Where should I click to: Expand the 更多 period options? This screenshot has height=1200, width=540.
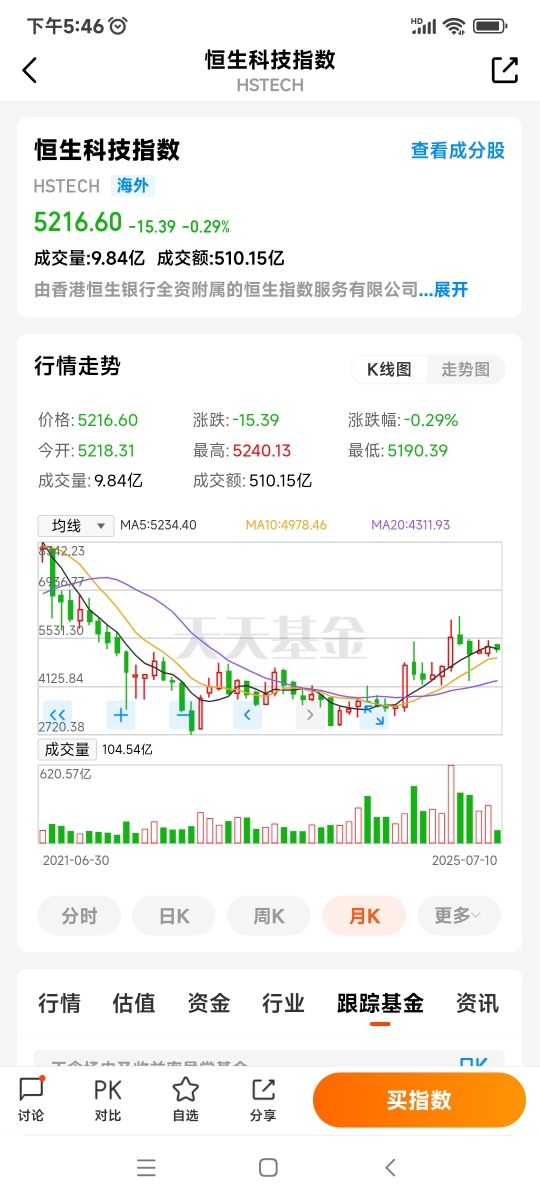click(x=459, y=915)
